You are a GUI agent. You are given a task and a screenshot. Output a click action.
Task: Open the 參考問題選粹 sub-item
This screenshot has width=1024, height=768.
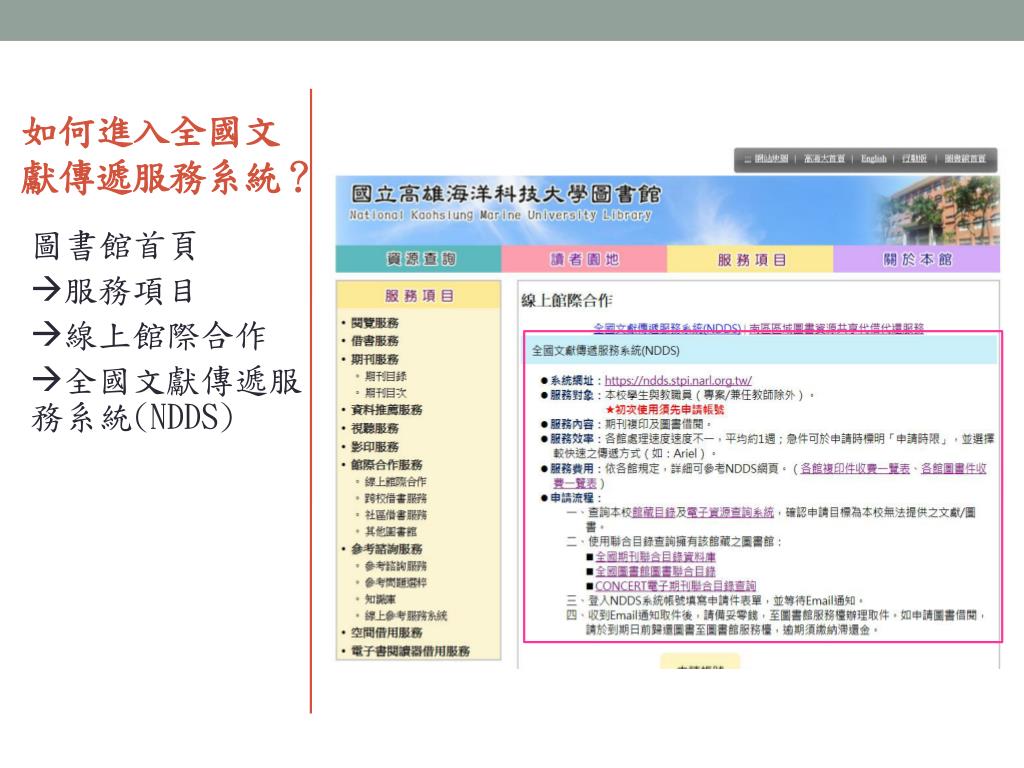click(395, 582)
